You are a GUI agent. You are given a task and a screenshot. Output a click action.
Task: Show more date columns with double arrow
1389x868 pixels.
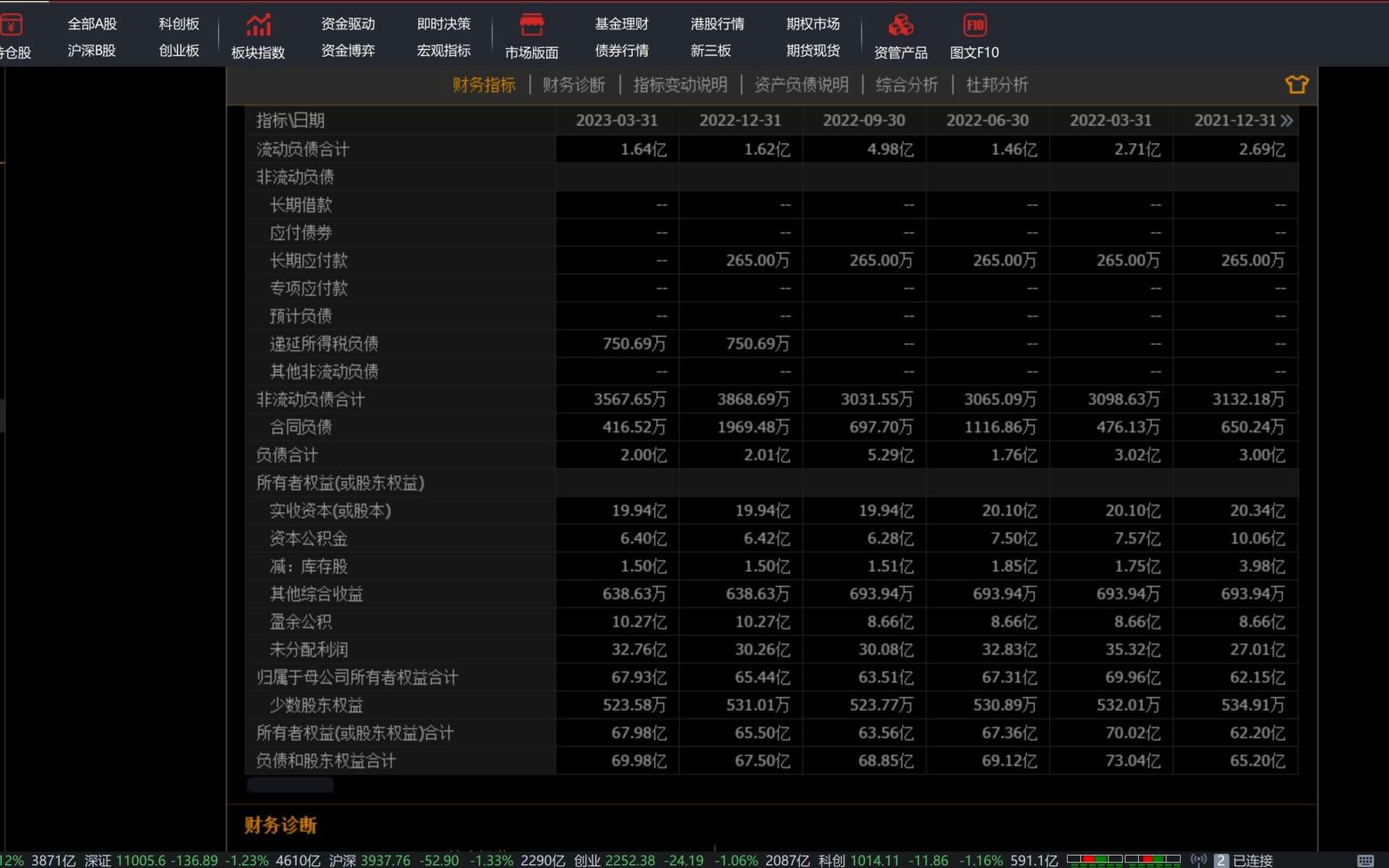click(1287, 120)
